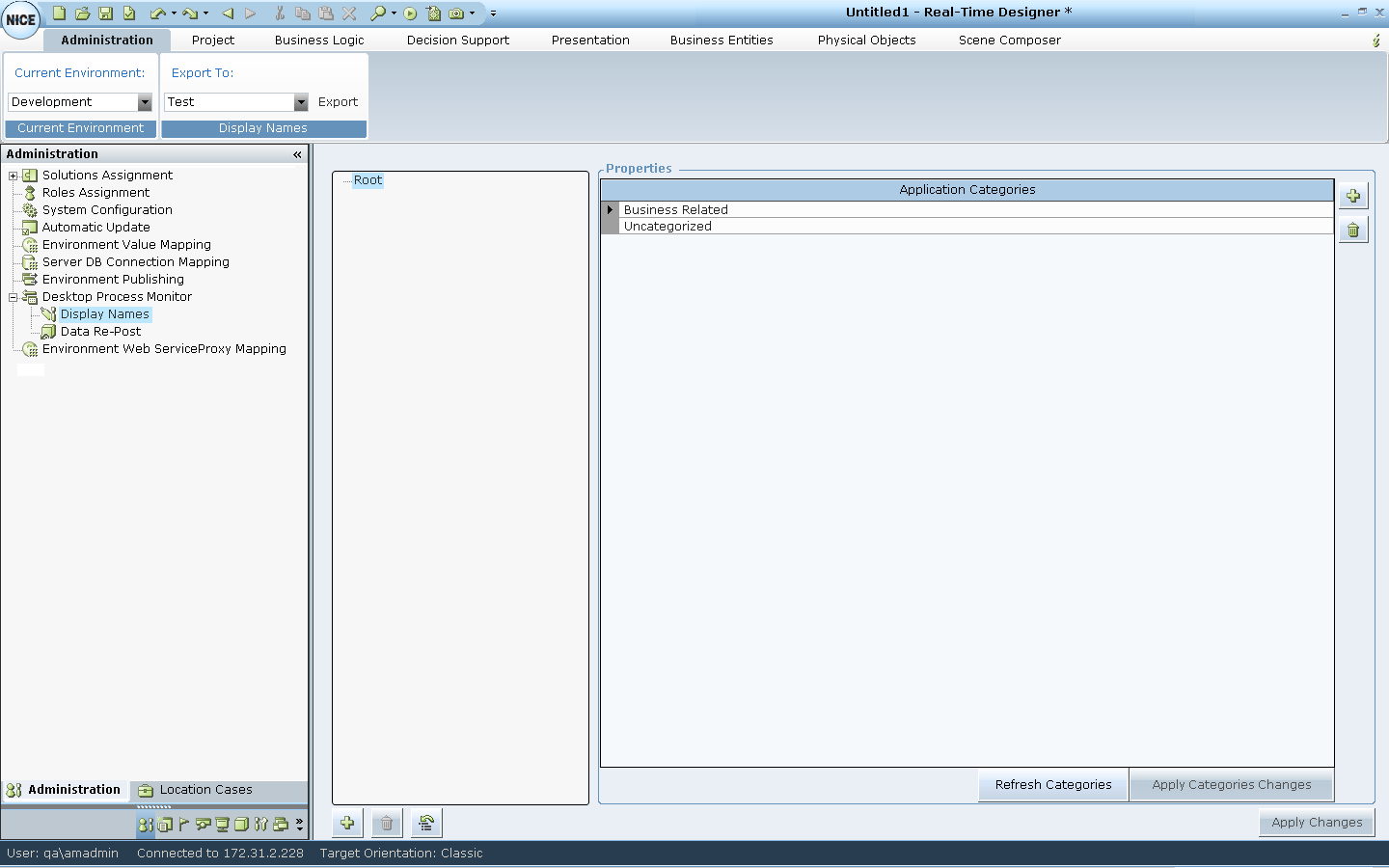Open the Export To dropdown arrow
Viewport: 1389px width, 868px height.
point(301,102)
